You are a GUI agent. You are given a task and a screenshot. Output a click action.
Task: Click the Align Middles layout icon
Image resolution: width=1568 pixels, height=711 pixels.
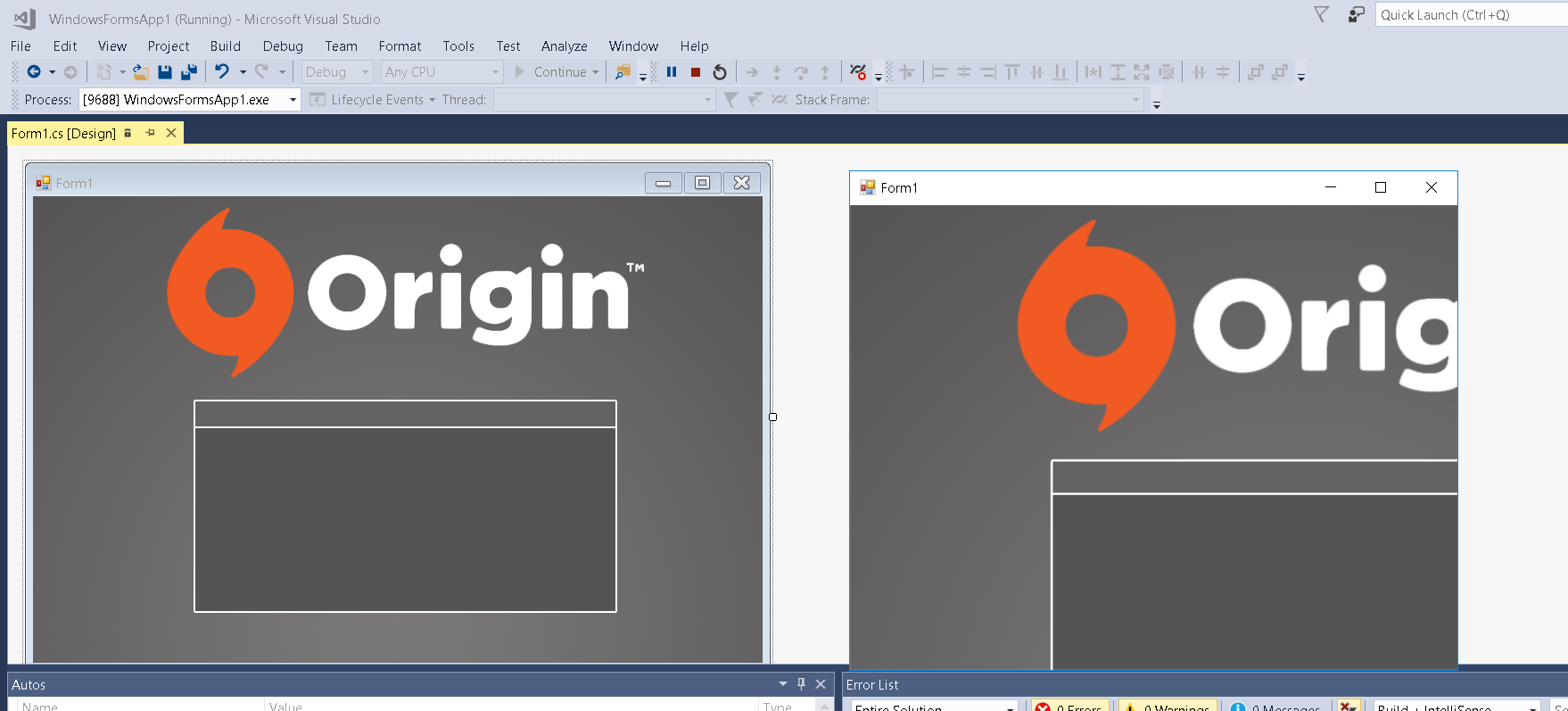(1036, 72)
